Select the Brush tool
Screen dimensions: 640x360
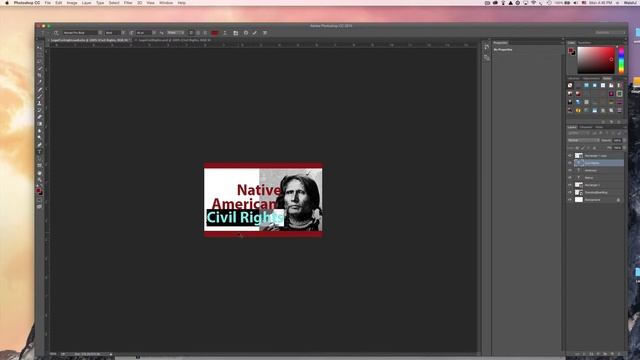tap(40, 96)
